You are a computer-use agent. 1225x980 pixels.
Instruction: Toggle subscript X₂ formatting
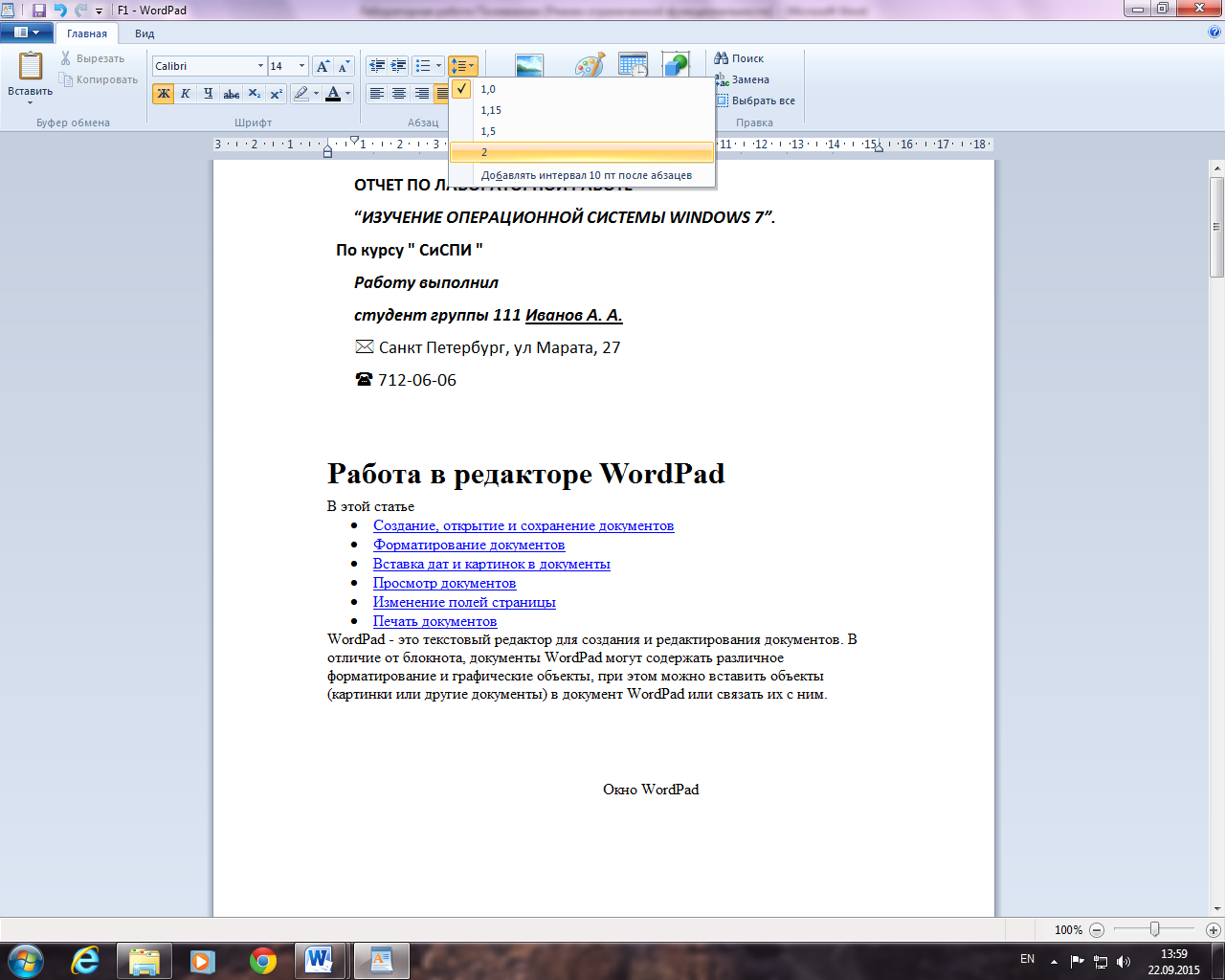click(x=254, y=94)
